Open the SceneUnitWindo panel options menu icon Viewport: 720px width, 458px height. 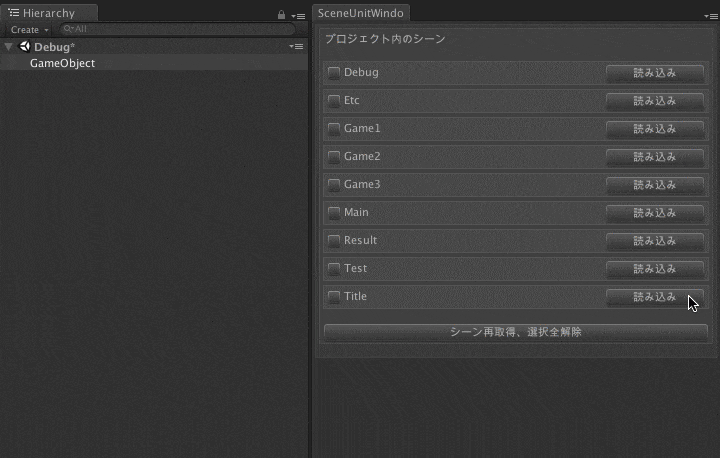[x=711, y=16]
